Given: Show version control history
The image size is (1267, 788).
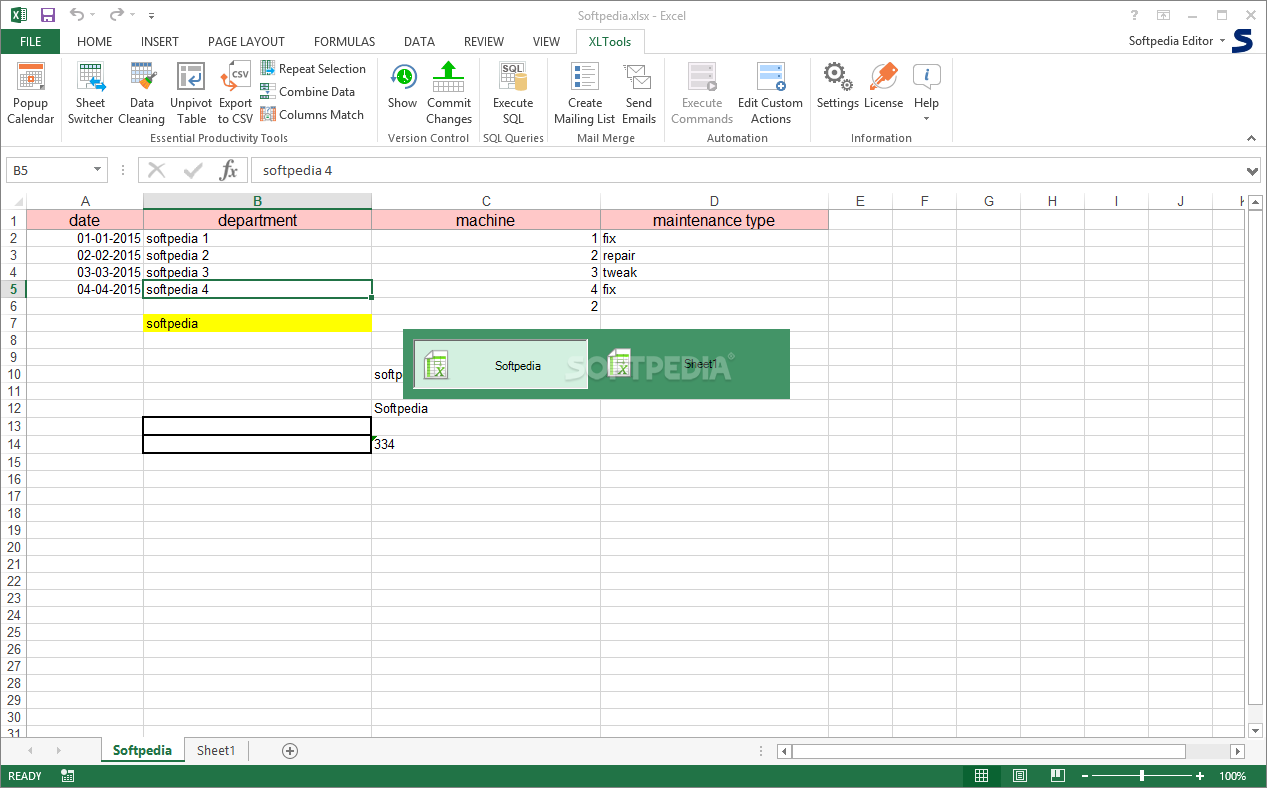Looking at the screenshot, I should (403, 87).
